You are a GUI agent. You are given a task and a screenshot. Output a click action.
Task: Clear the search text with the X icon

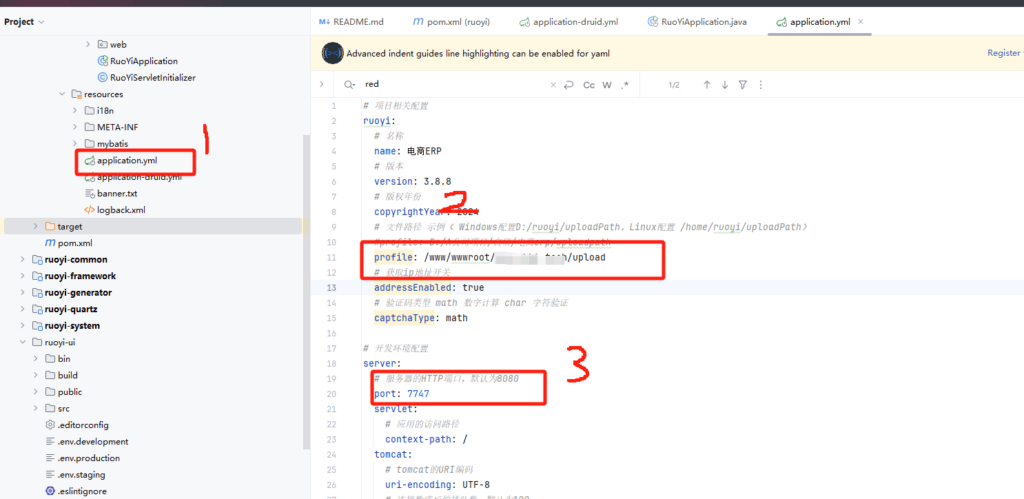(x=552, y=85)
